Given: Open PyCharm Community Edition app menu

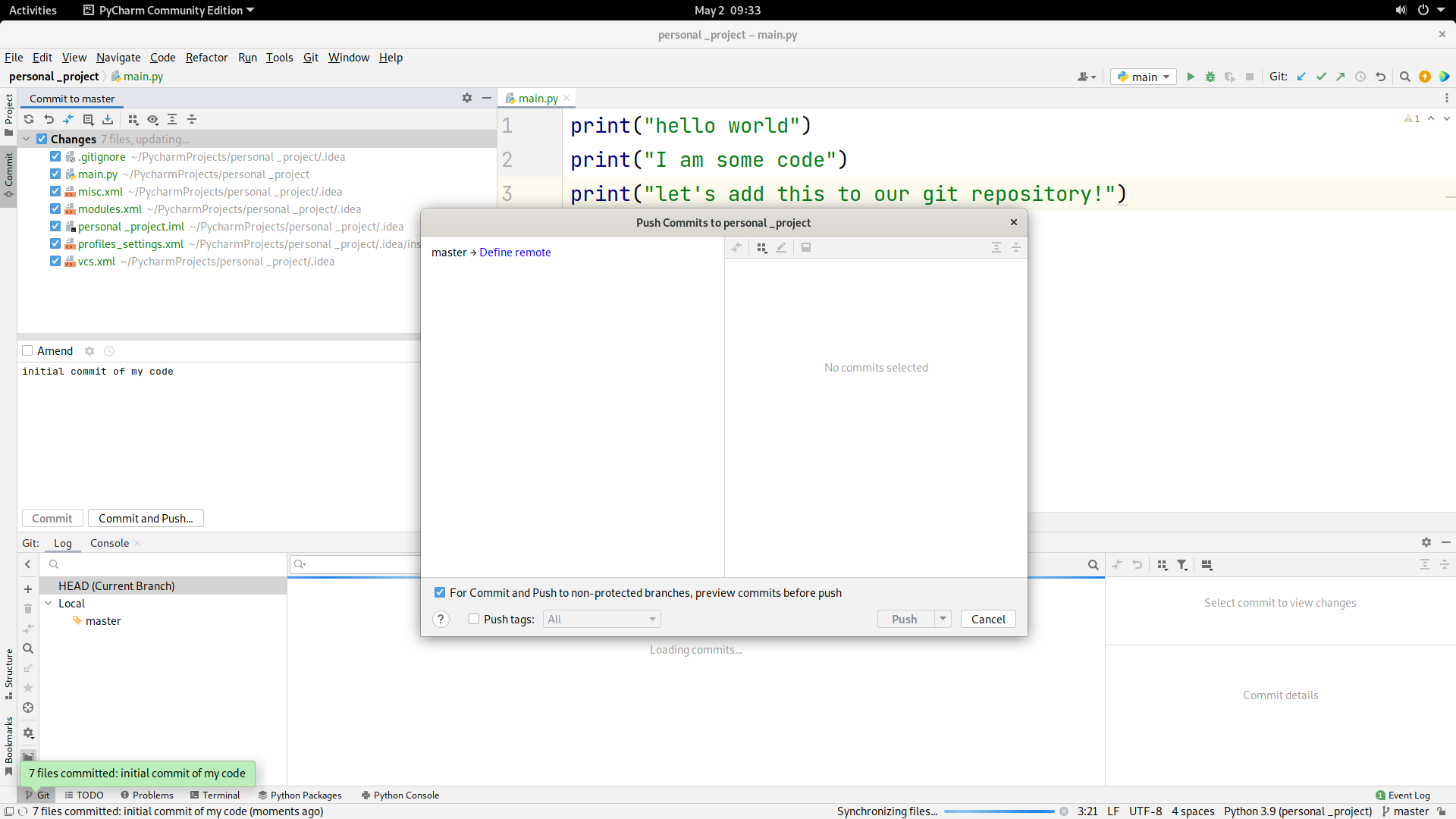Looking at the screenshot, I should click(168, 10).
